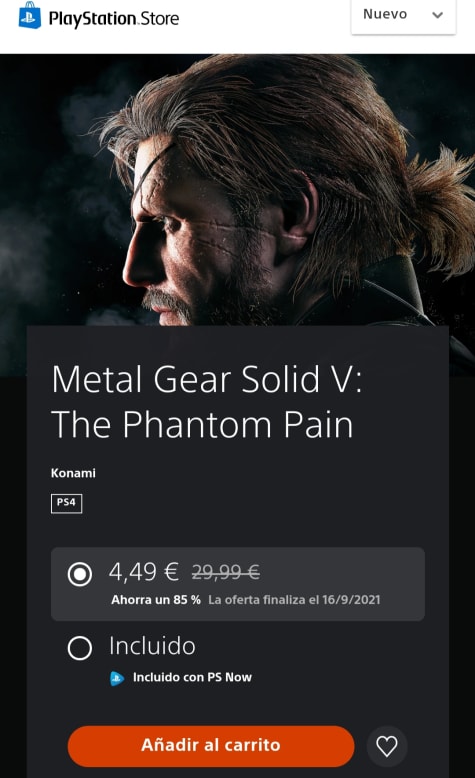Click the Incluido con PS Now label
The height and width of the screenshot is (778, 475).
tap(192, 677)
